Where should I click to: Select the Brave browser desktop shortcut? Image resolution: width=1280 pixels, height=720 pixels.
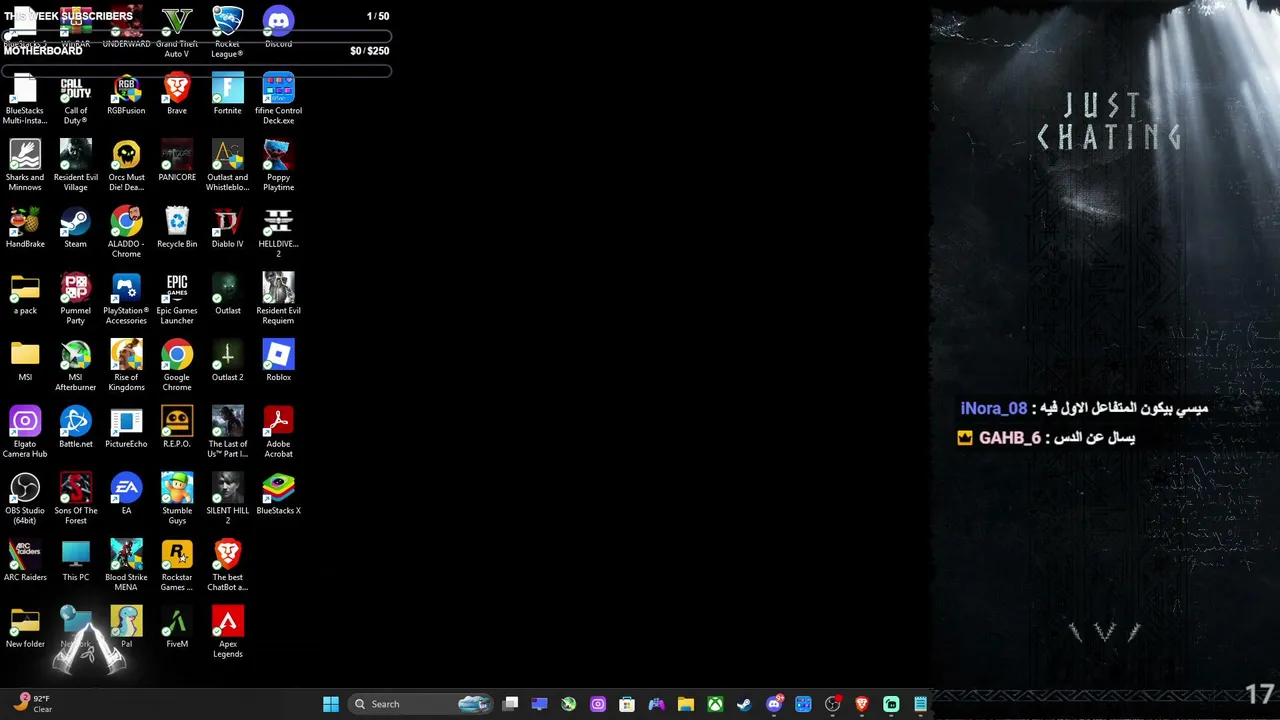point(177,94)
